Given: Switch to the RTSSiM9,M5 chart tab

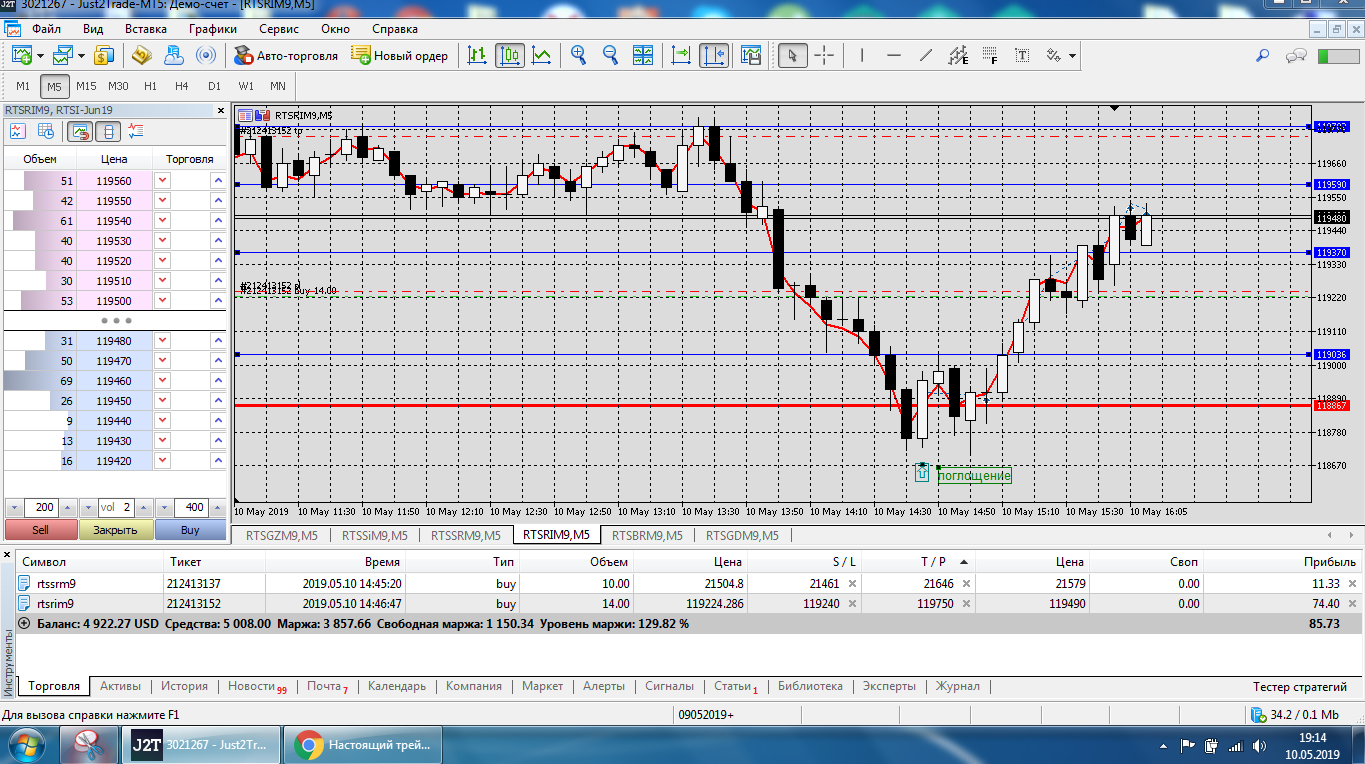Looking at the screenshot, I should [374, 535].
